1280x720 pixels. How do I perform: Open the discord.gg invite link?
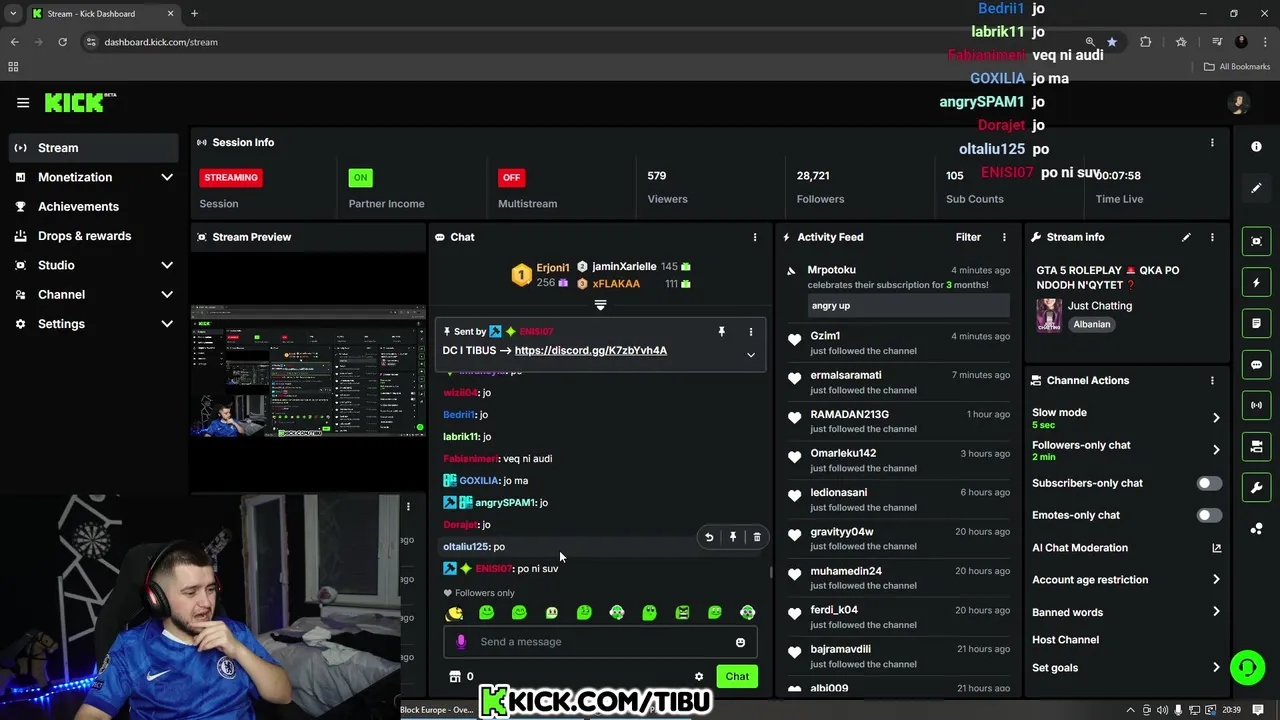pos(591,350)
